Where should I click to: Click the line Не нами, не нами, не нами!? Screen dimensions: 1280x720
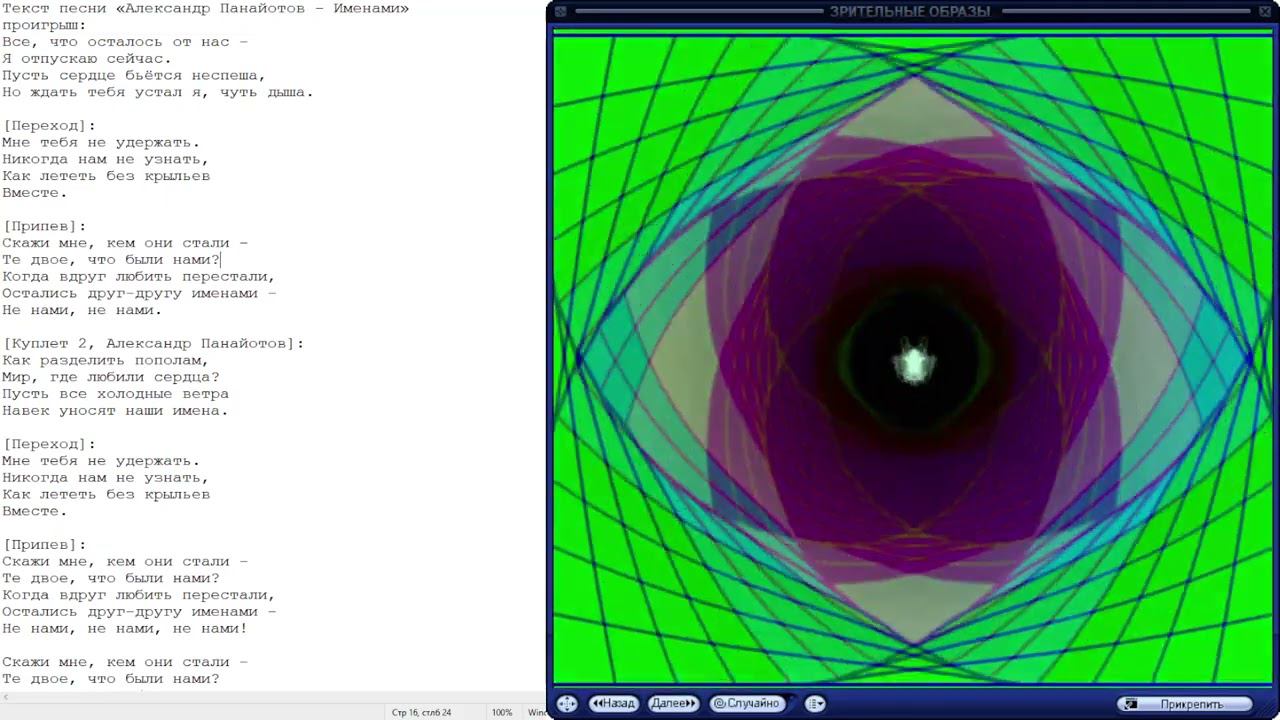coord(125,628)
